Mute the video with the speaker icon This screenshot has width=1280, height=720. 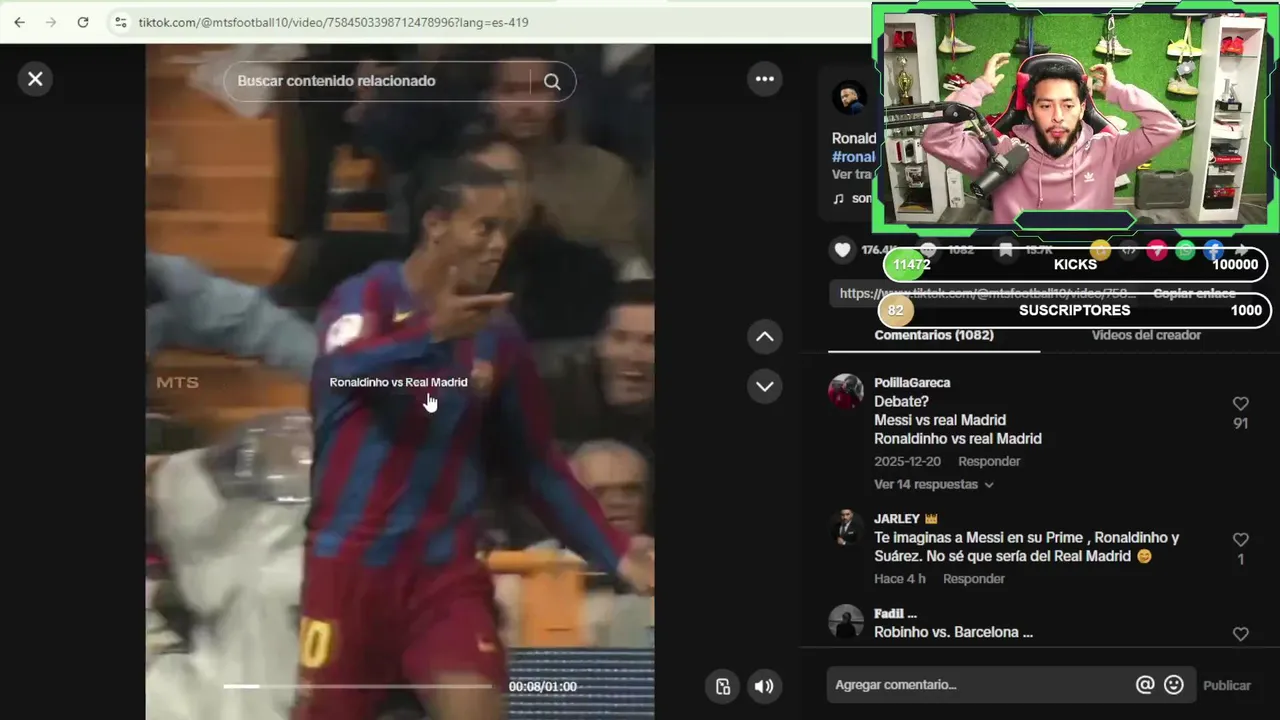tap(764, 686)
